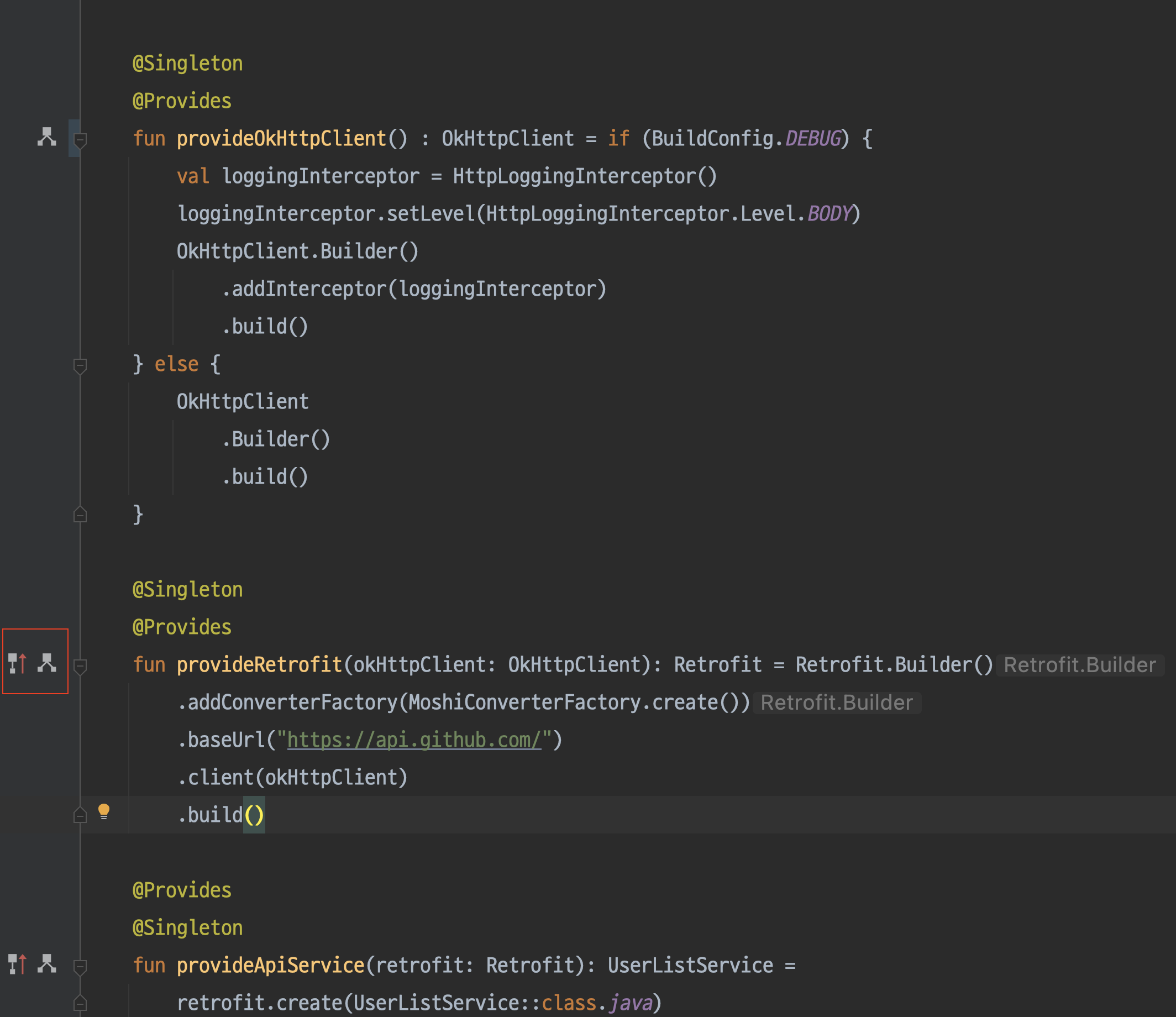Click dependency arrow icon beside provideApiService
This screenshot has width=1176, height=1017.
tap(18, 963)
